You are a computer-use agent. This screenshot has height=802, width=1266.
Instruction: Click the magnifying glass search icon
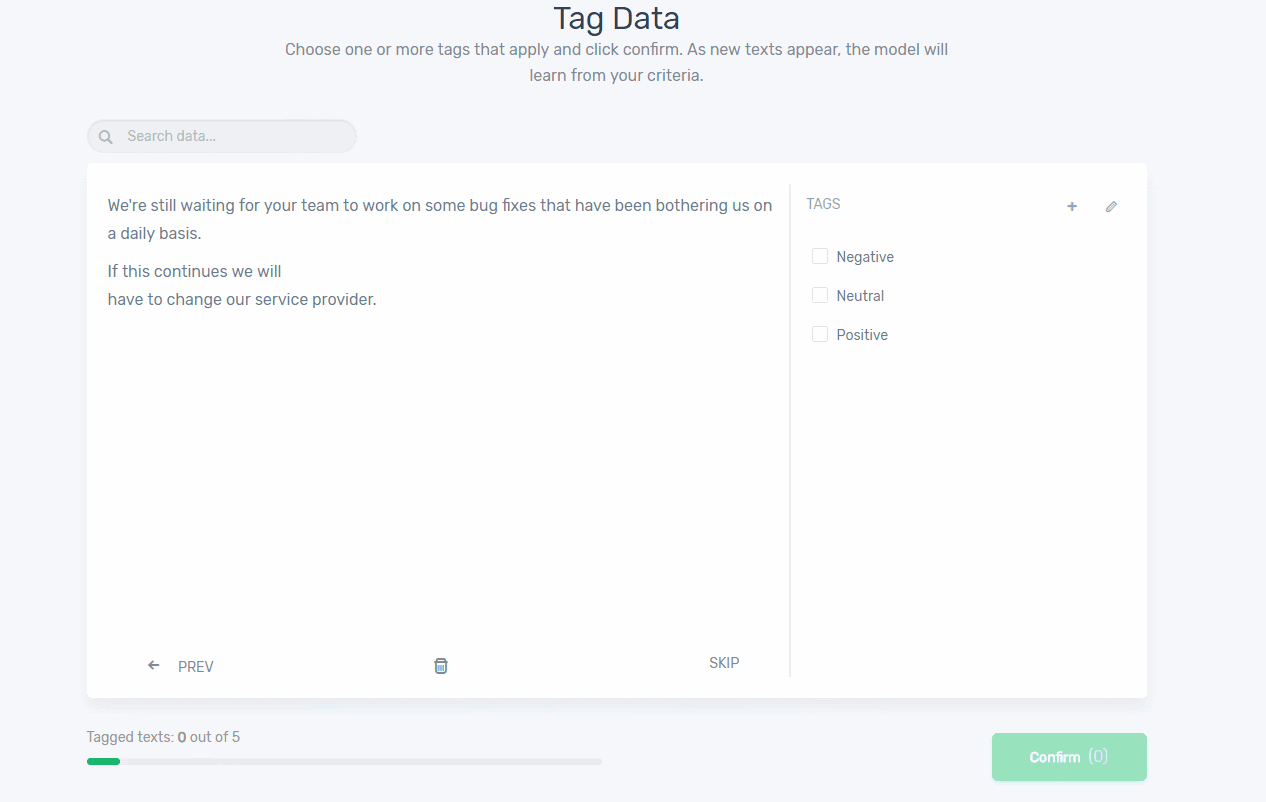[106, 137]
